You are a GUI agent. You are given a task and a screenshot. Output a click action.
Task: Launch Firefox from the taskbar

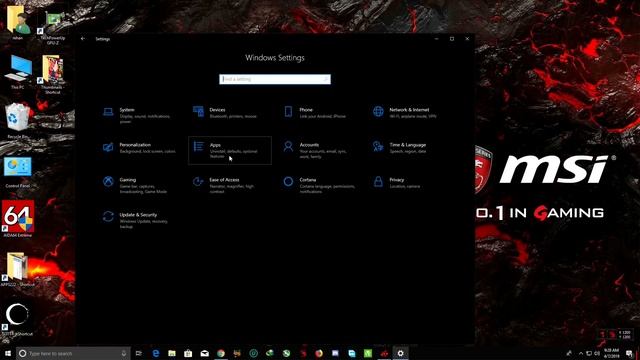pos(319,353)
